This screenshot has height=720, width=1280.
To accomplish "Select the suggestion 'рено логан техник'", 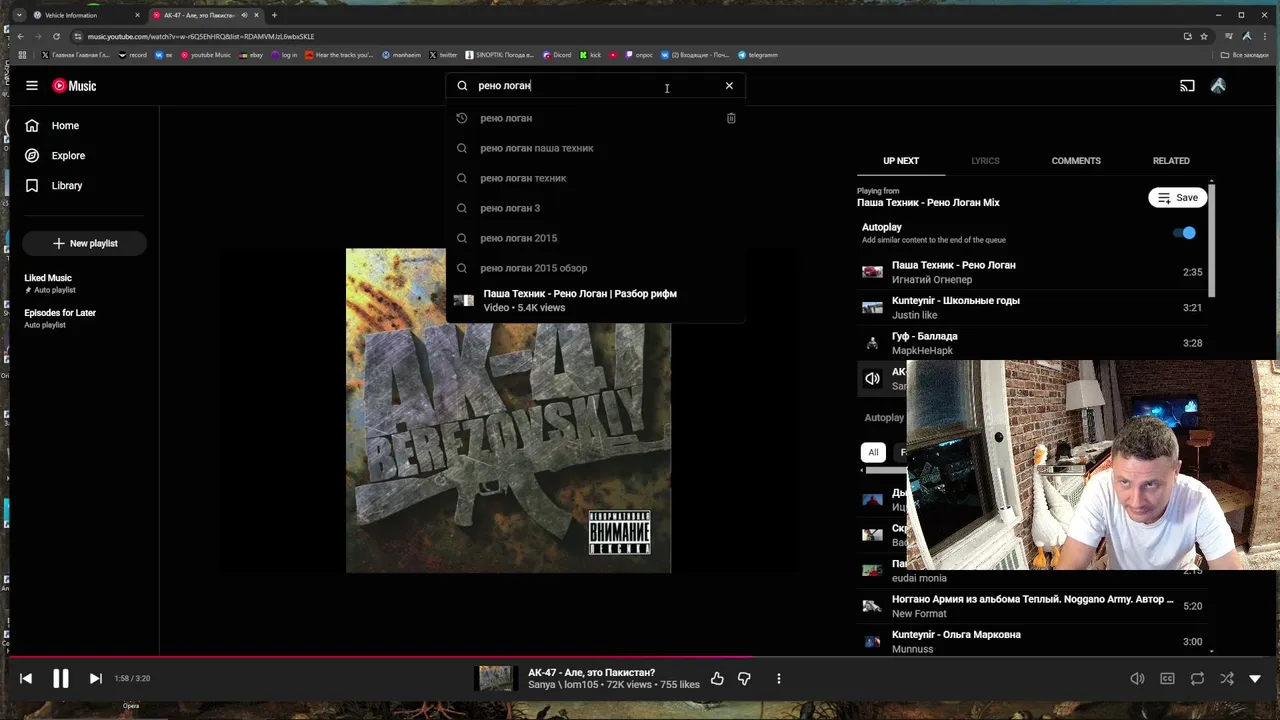I will (x=596, y=178).
